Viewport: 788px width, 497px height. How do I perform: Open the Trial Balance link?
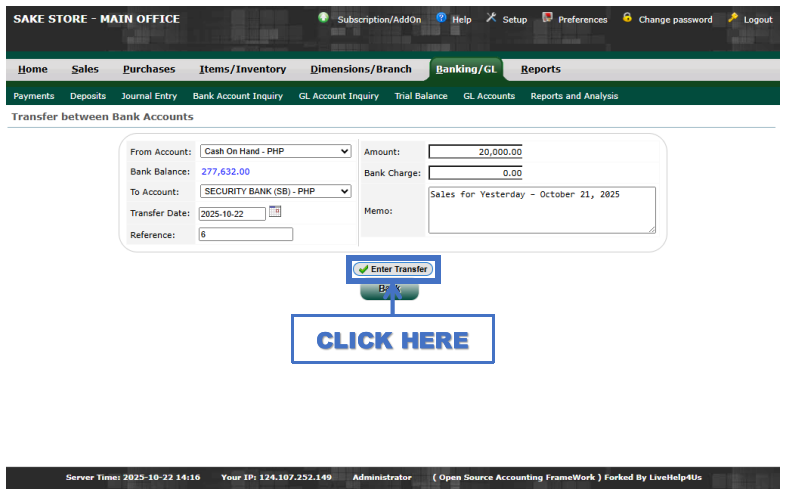(421, 96)
